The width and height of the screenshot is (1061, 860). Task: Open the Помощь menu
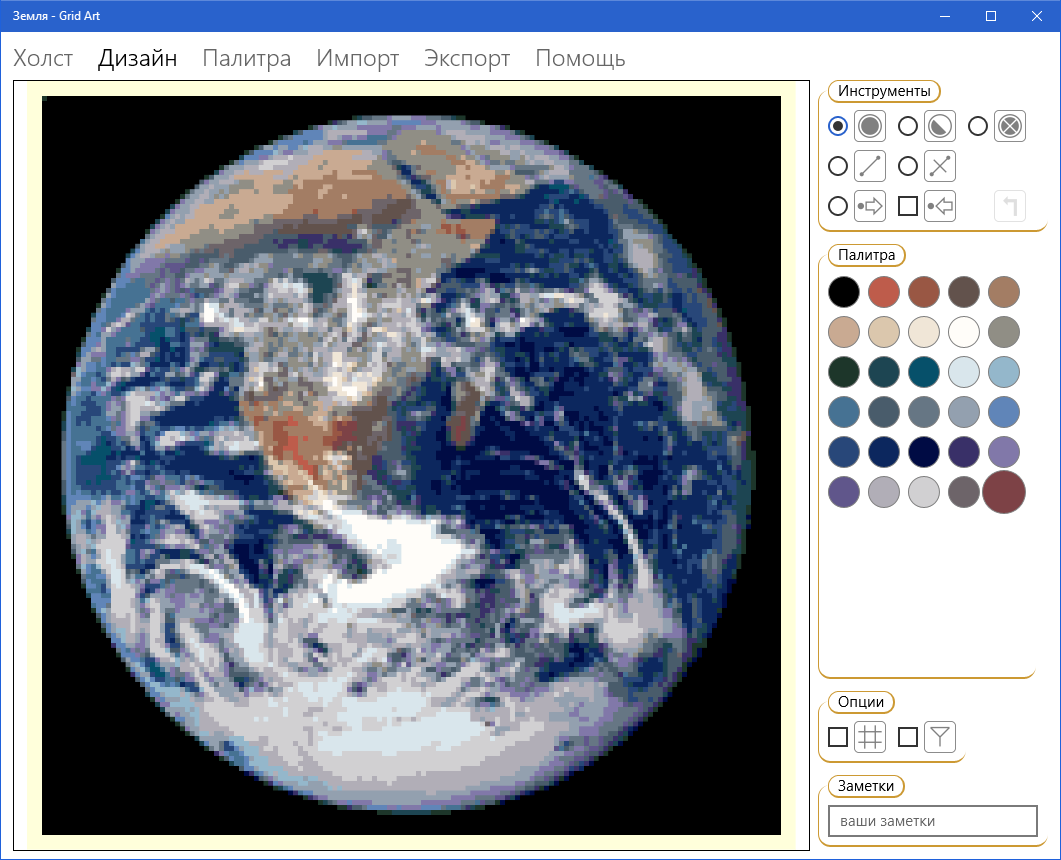pos(580,58)
